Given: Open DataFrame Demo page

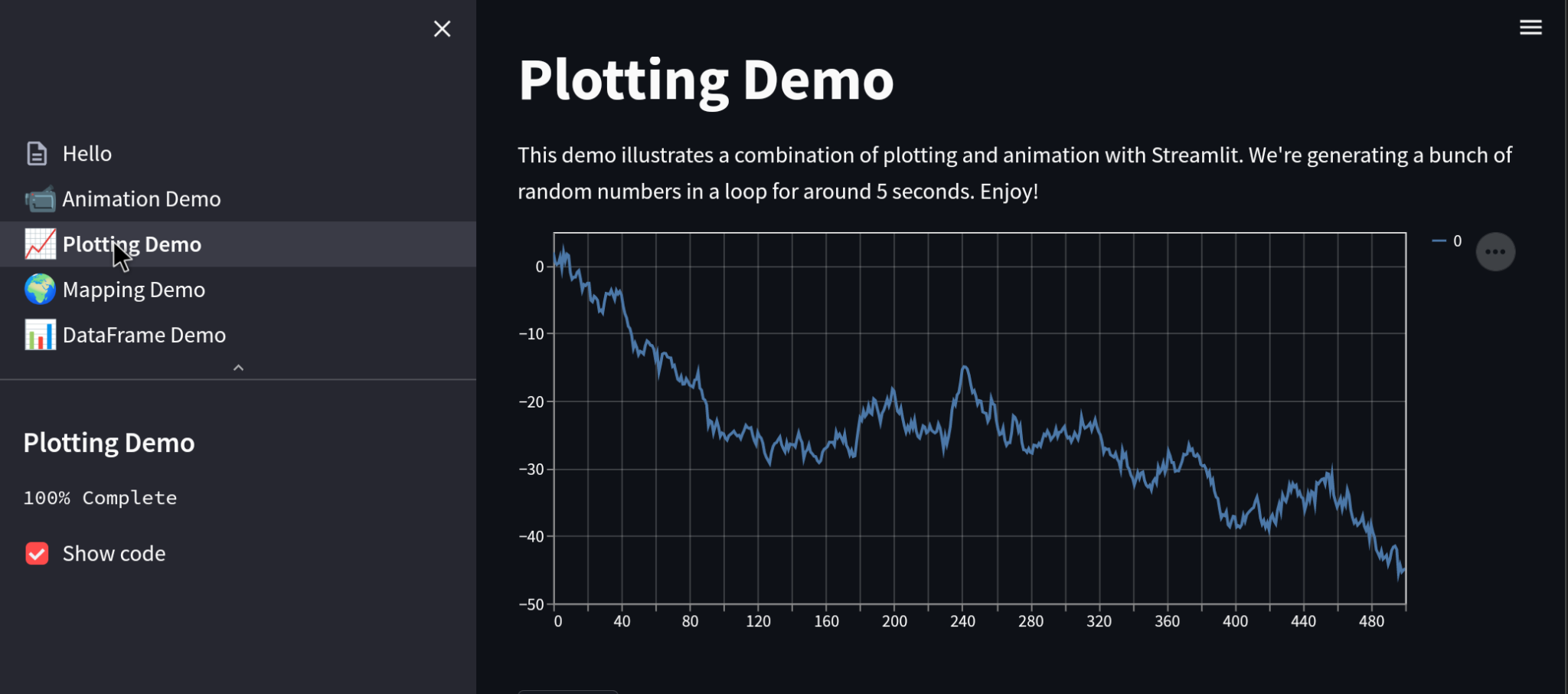Looking at the screenshot, I should tap(144, 335).
